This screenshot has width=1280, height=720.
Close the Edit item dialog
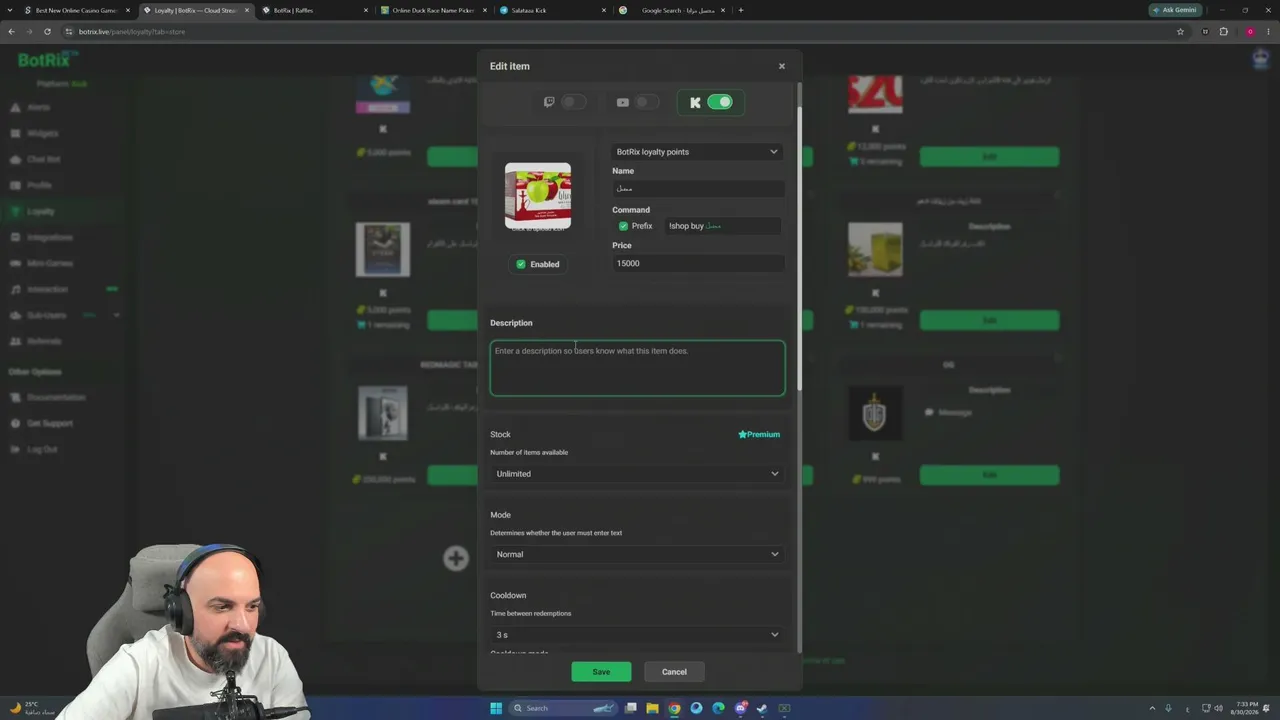(782, 66)
